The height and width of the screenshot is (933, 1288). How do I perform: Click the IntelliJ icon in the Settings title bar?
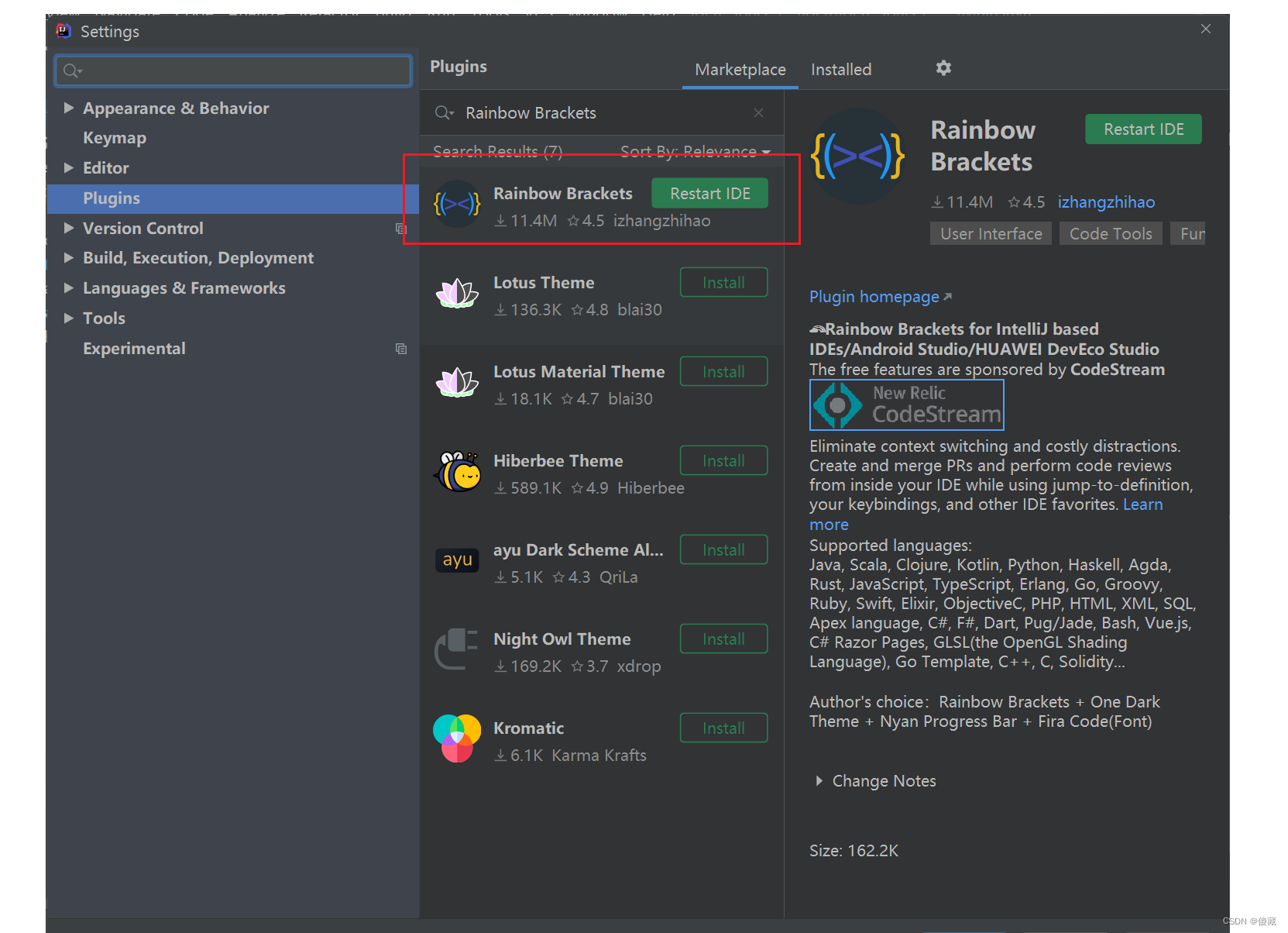tap(64, 31)
